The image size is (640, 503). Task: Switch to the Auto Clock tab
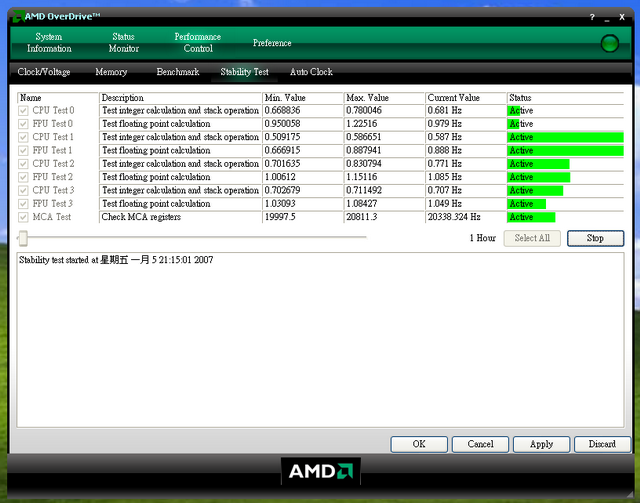[x=311, y=72]
